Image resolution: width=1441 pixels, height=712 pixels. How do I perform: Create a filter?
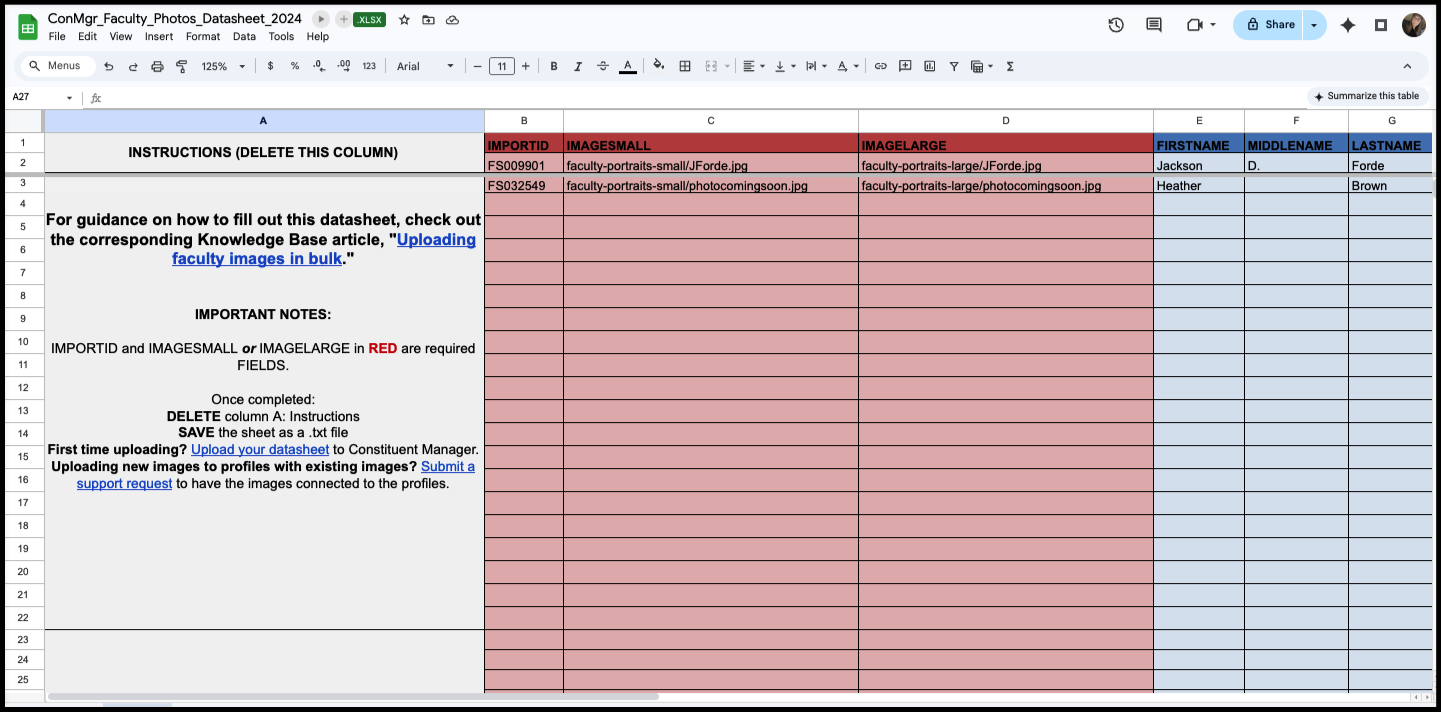point(954,66)
